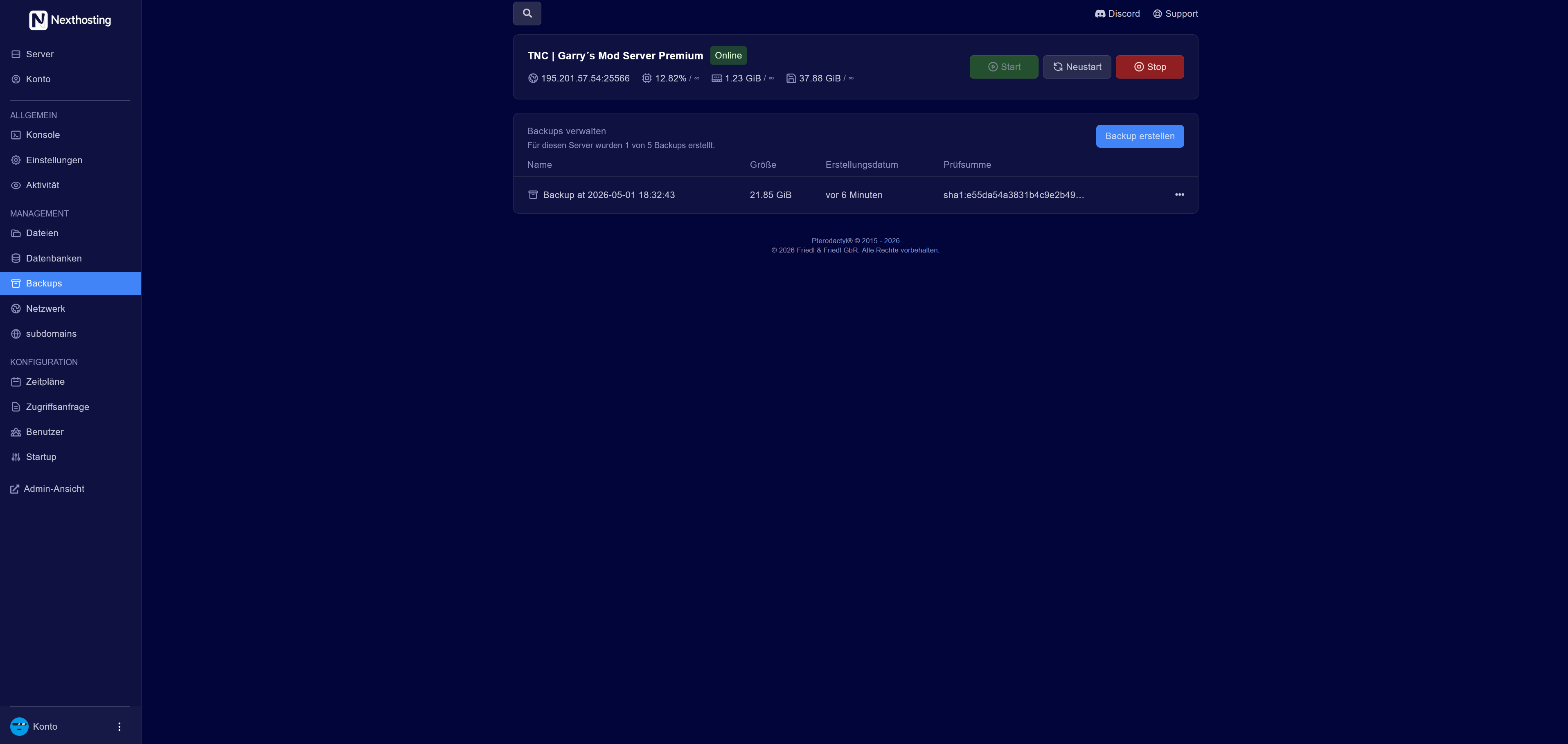
Task: Click the disk usage save icon
Action: tap(791, 78)
